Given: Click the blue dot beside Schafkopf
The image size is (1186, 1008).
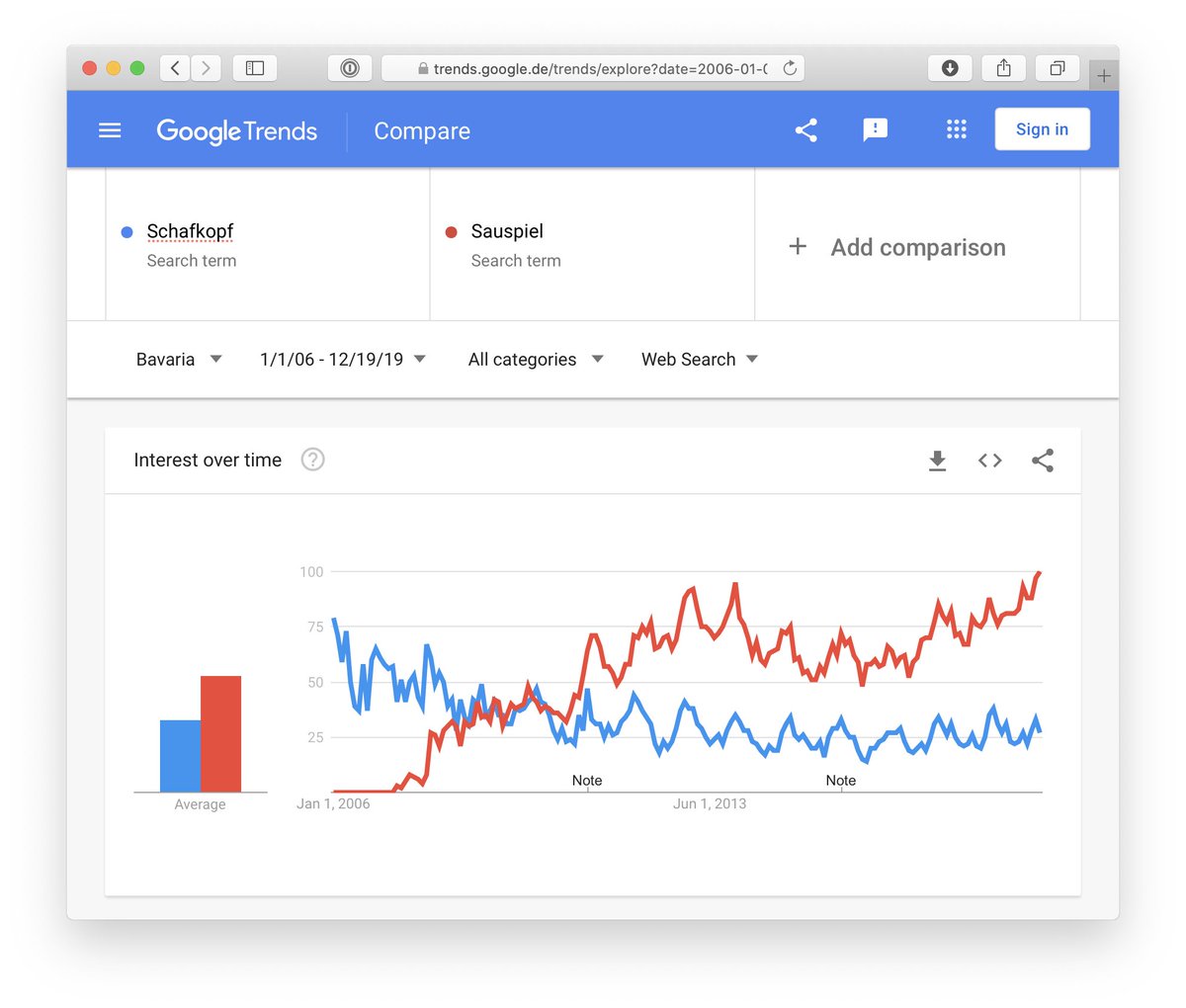Looking at the screenshot, I should [127, 232].
